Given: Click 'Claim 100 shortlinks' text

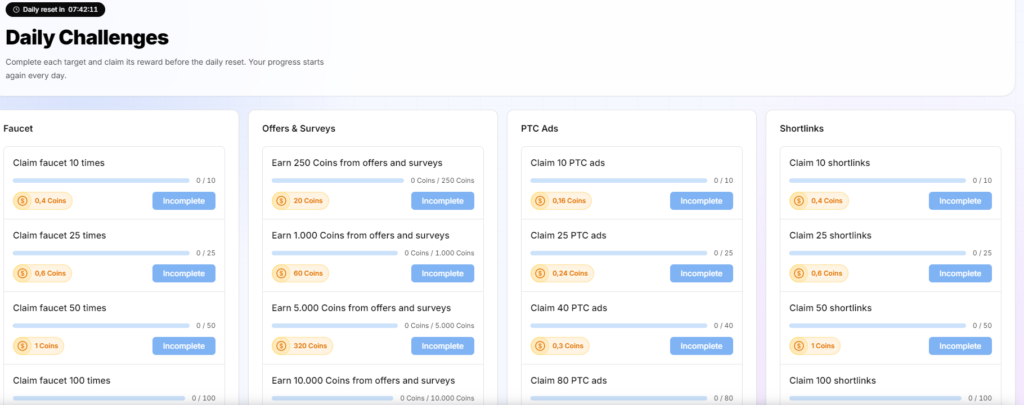Looking at the screenshot, I should (x=833, y=380).
